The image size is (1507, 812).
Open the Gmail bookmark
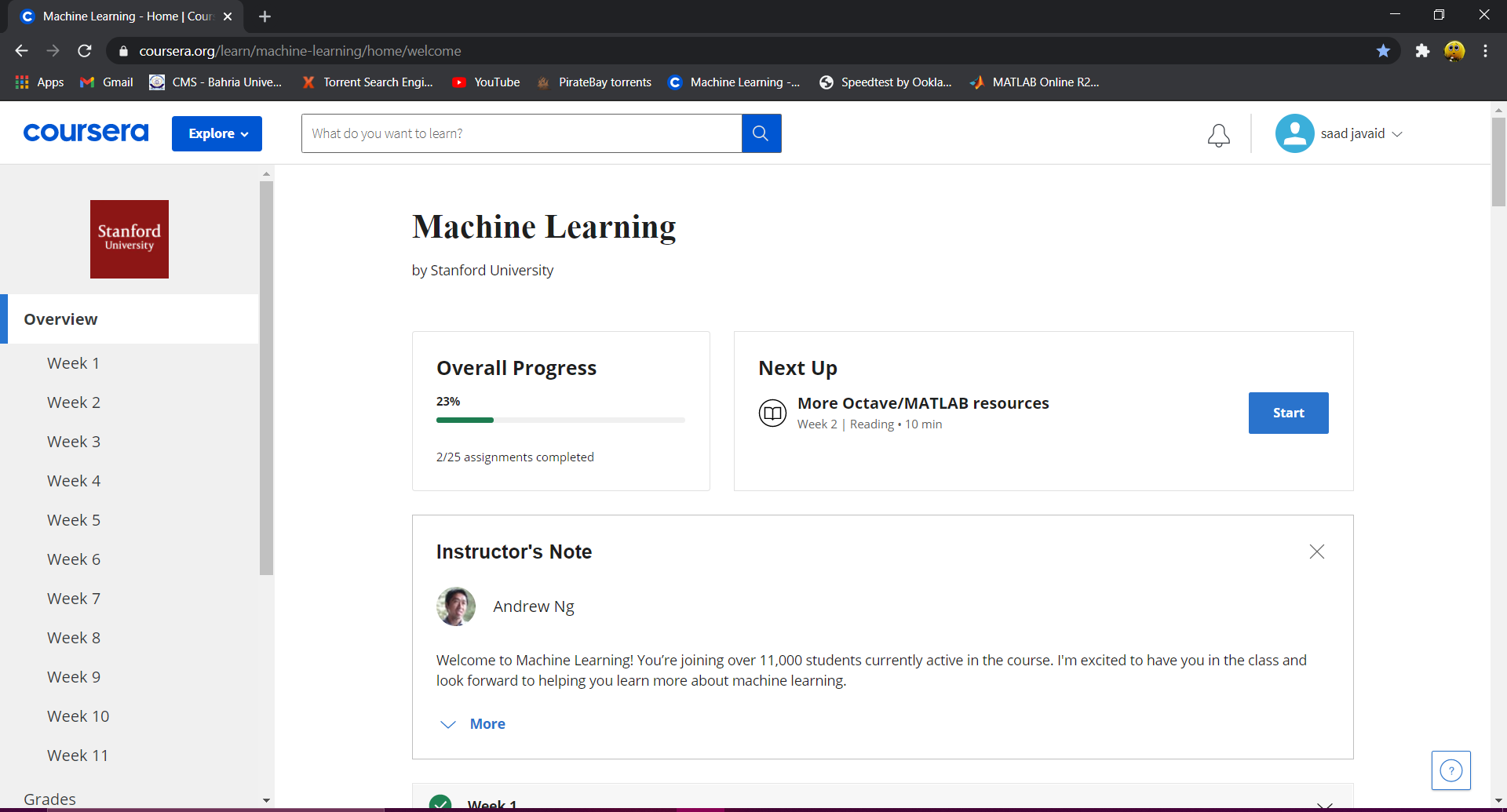click(x=107, y=82)
